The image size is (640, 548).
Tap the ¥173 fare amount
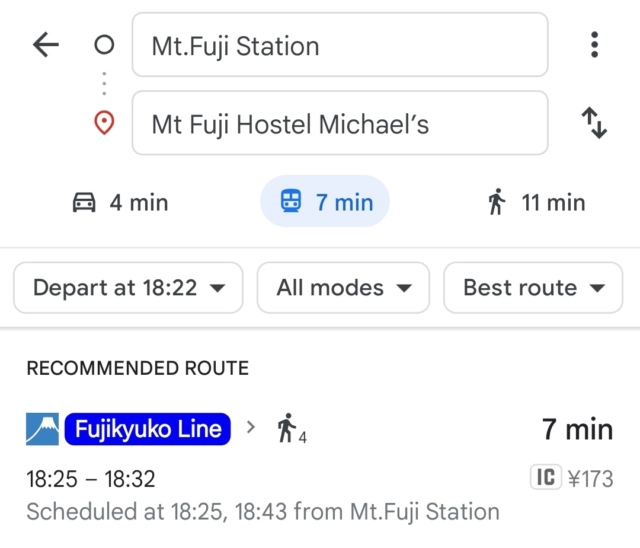click(x=591, y=478)
